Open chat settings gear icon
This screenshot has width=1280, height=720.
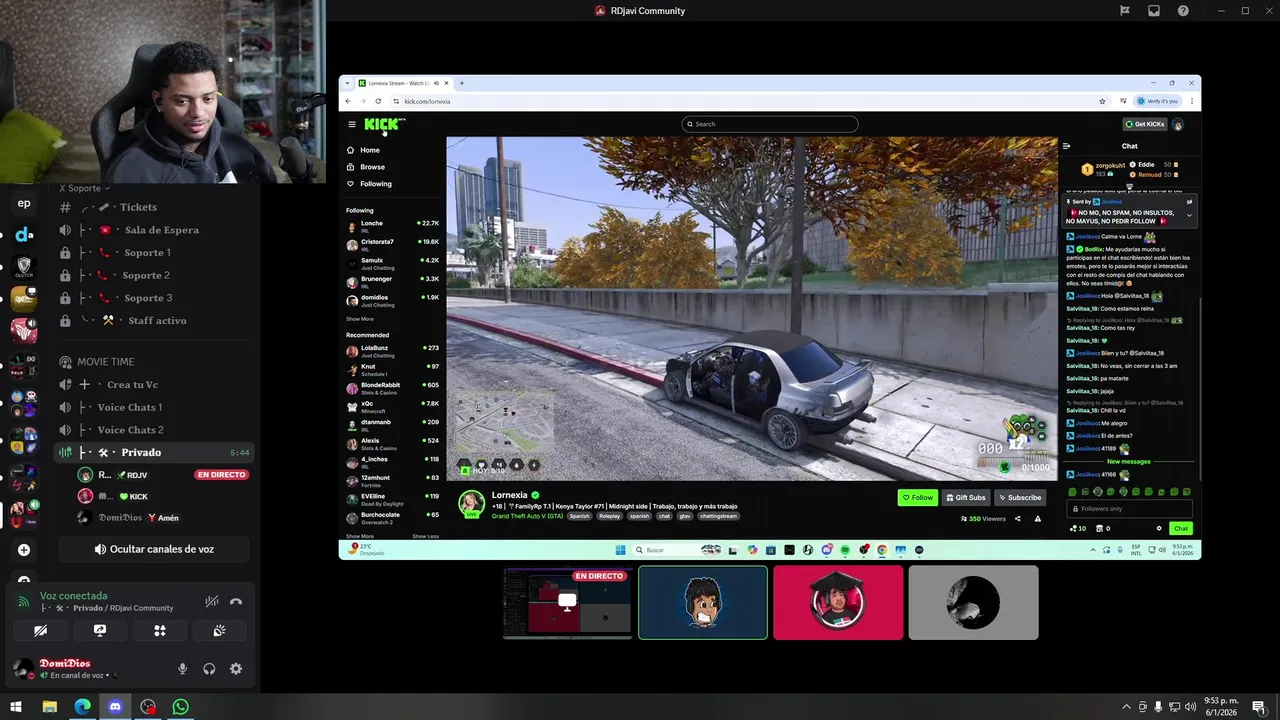tap(1159, 528)
